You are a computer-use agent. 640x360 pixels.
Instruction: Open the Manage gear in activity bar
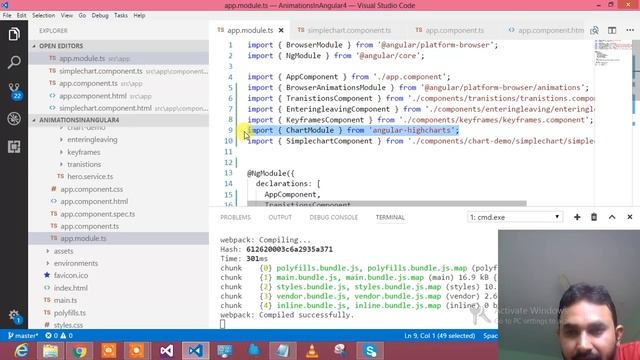(x=14, y=316)
